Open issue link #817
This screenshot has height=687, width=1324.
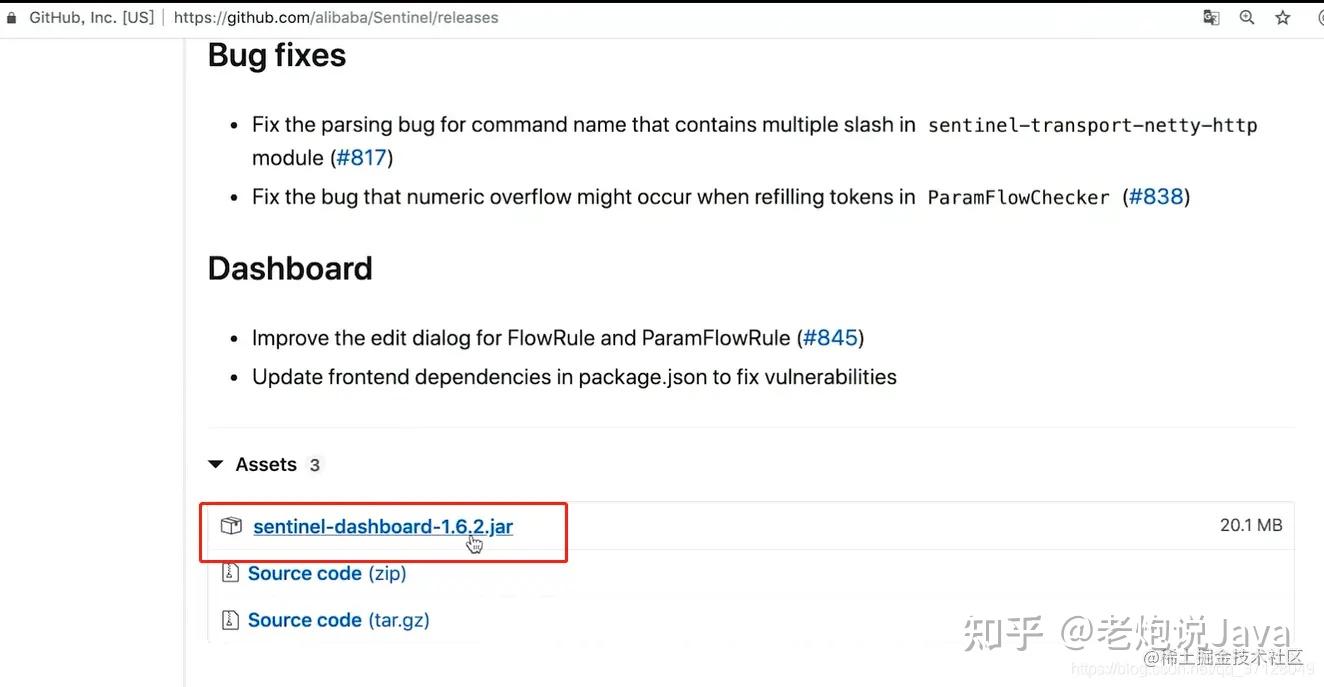[x=361, y=158]
